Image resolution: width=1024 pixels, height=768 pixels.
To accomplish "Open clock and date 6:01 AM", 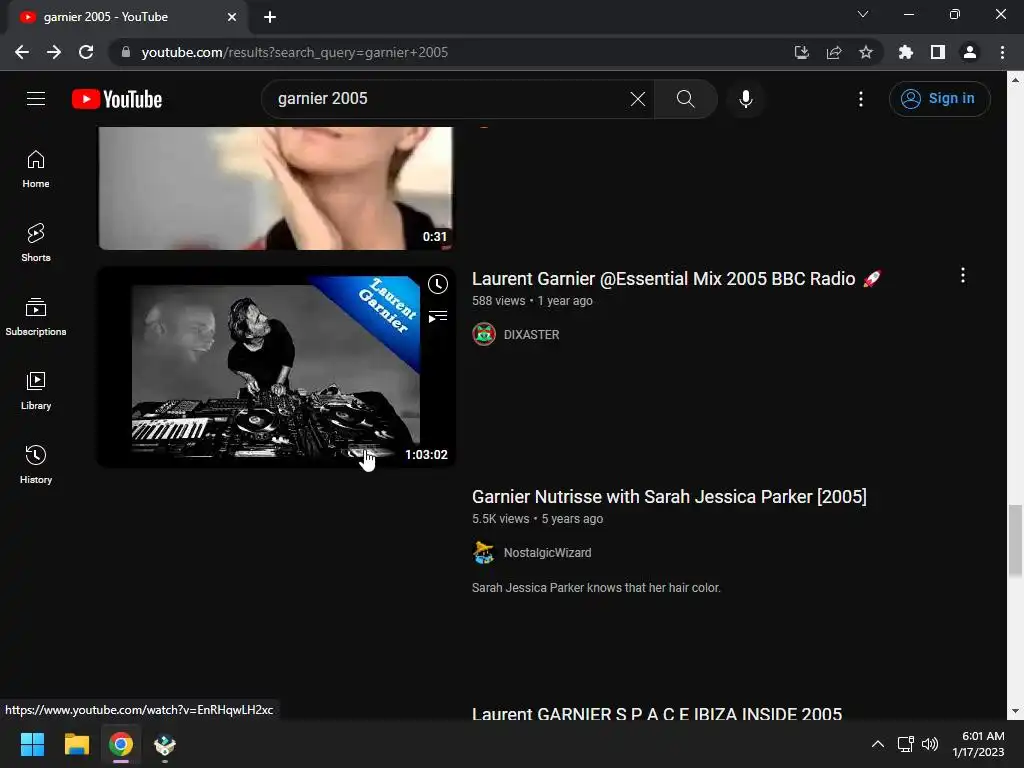I will (978, 744).
